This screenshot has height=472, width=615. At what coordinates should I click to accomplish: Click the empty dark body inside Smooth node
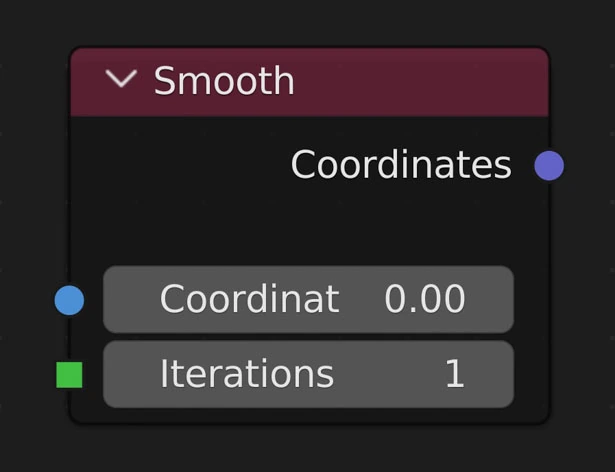pos(300,225)
